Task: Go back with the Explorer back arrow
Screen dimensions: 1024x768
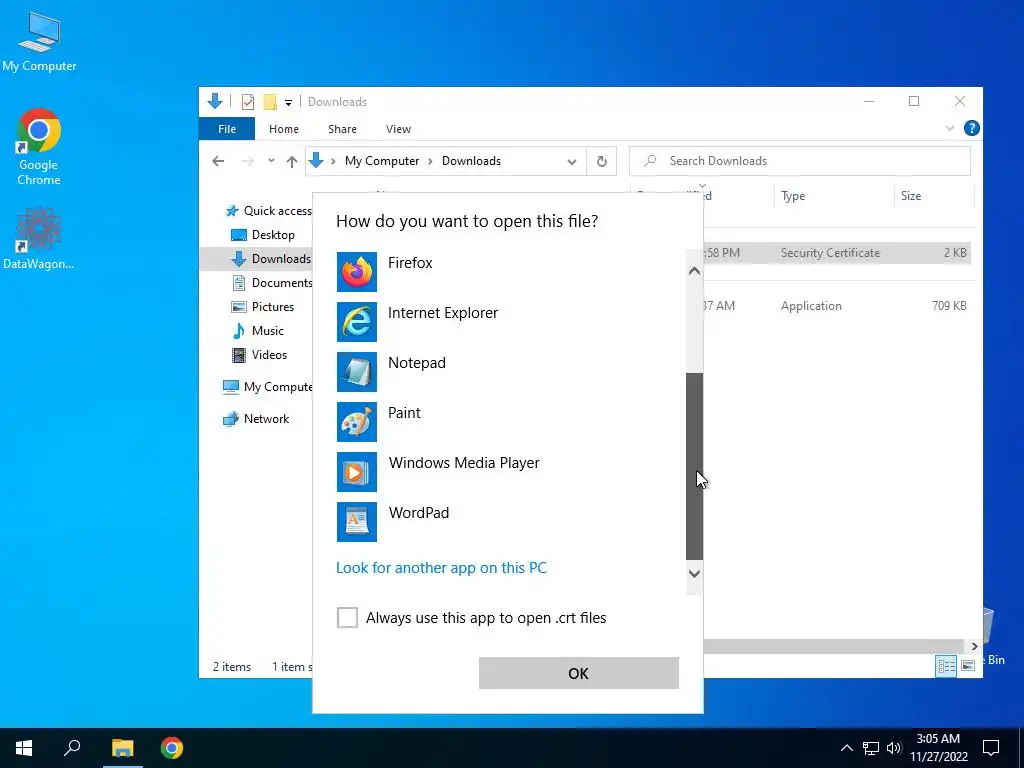Action: [x=218, y=161]
